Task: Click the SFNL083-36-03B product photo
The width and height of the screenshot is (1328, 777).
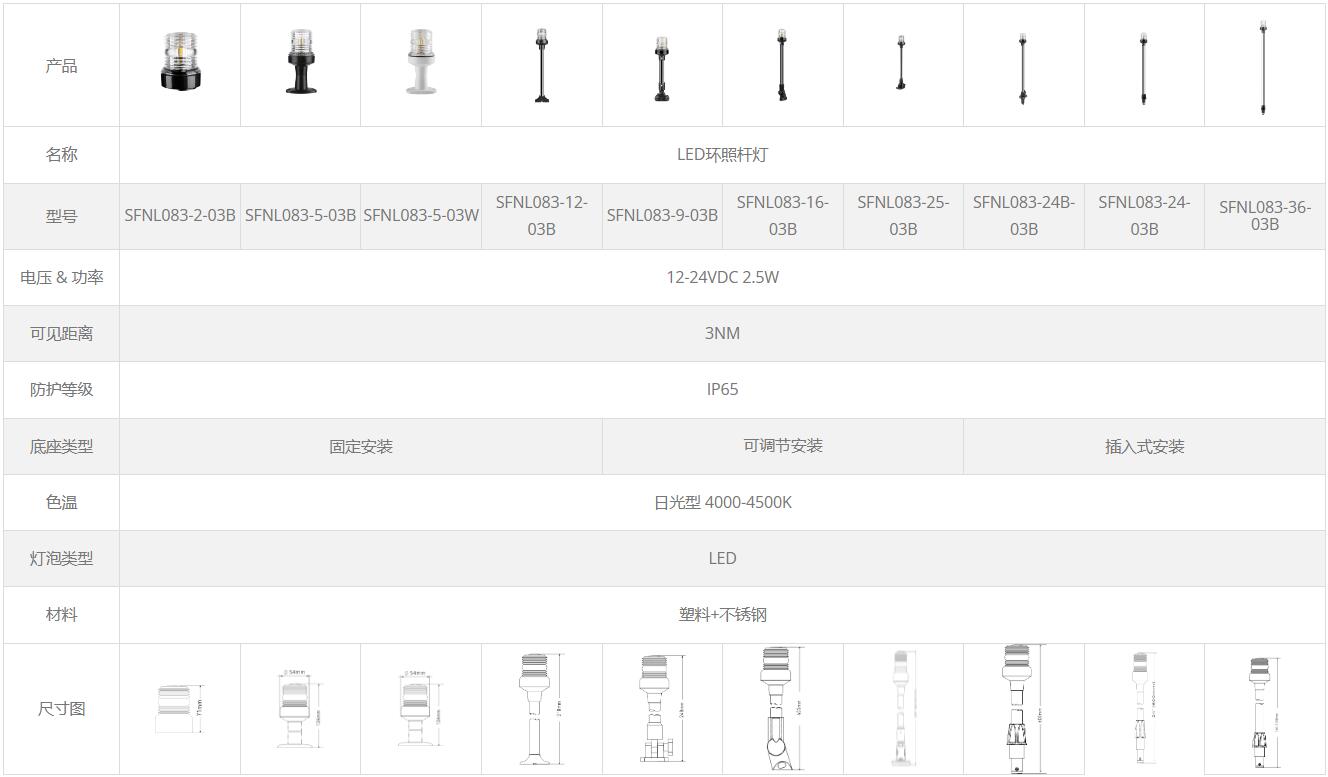Action: click(1264, 68)
